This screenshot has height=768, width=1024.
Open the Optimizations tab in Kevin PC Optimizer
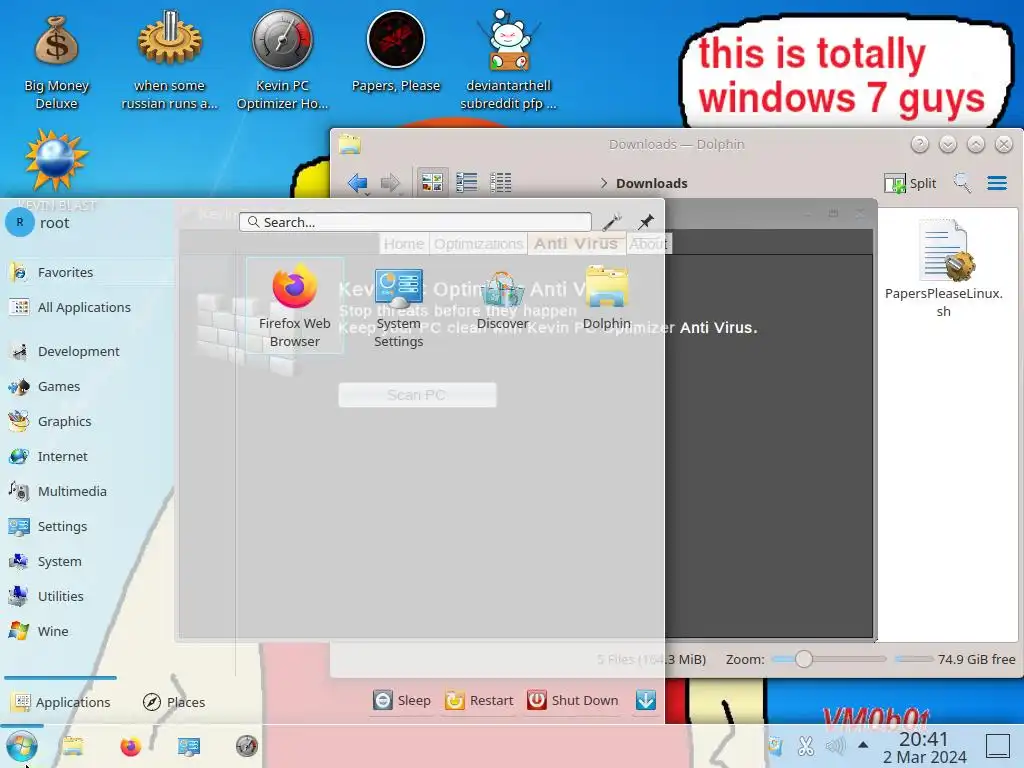pos(478,244)
